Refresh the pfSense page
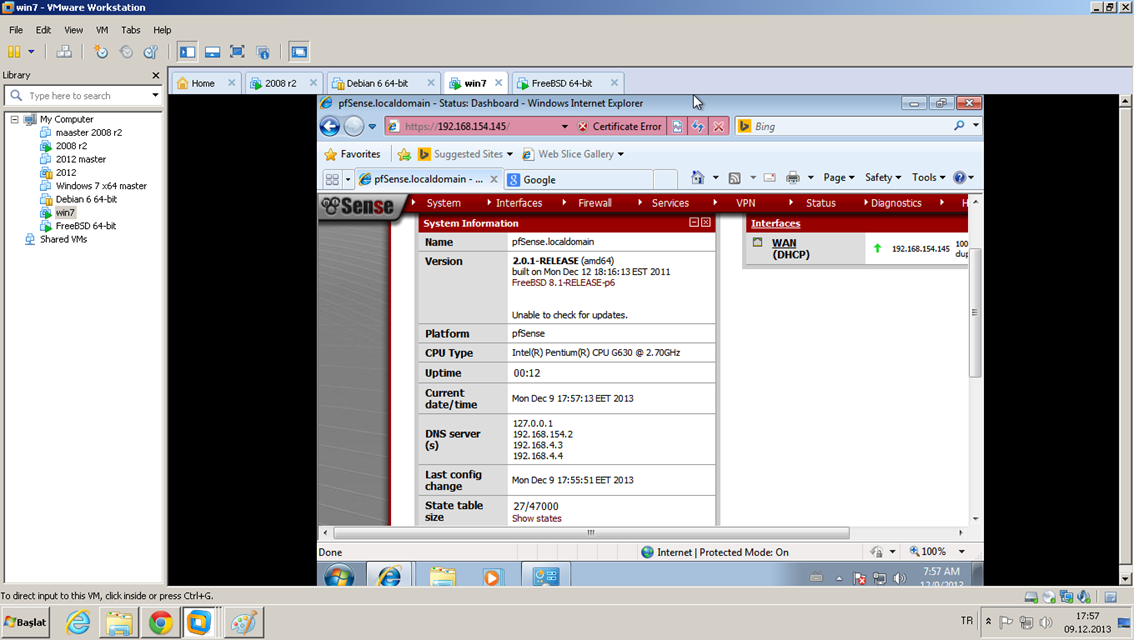 point(698,127)
